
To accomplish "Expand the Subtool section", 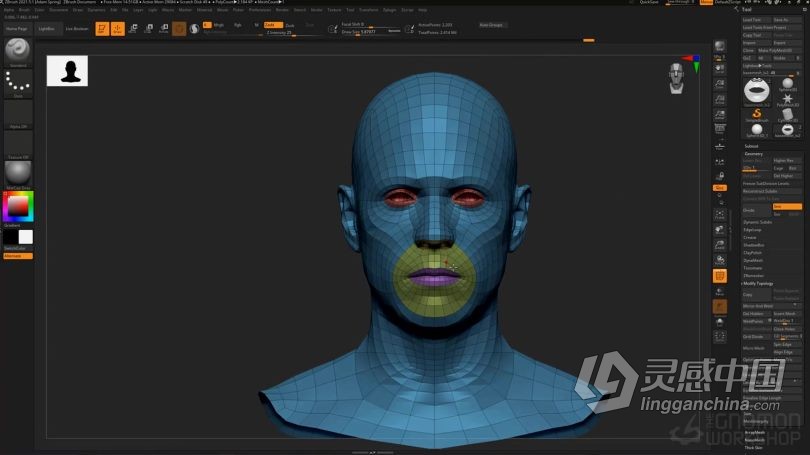I will [x=752, y=146].
